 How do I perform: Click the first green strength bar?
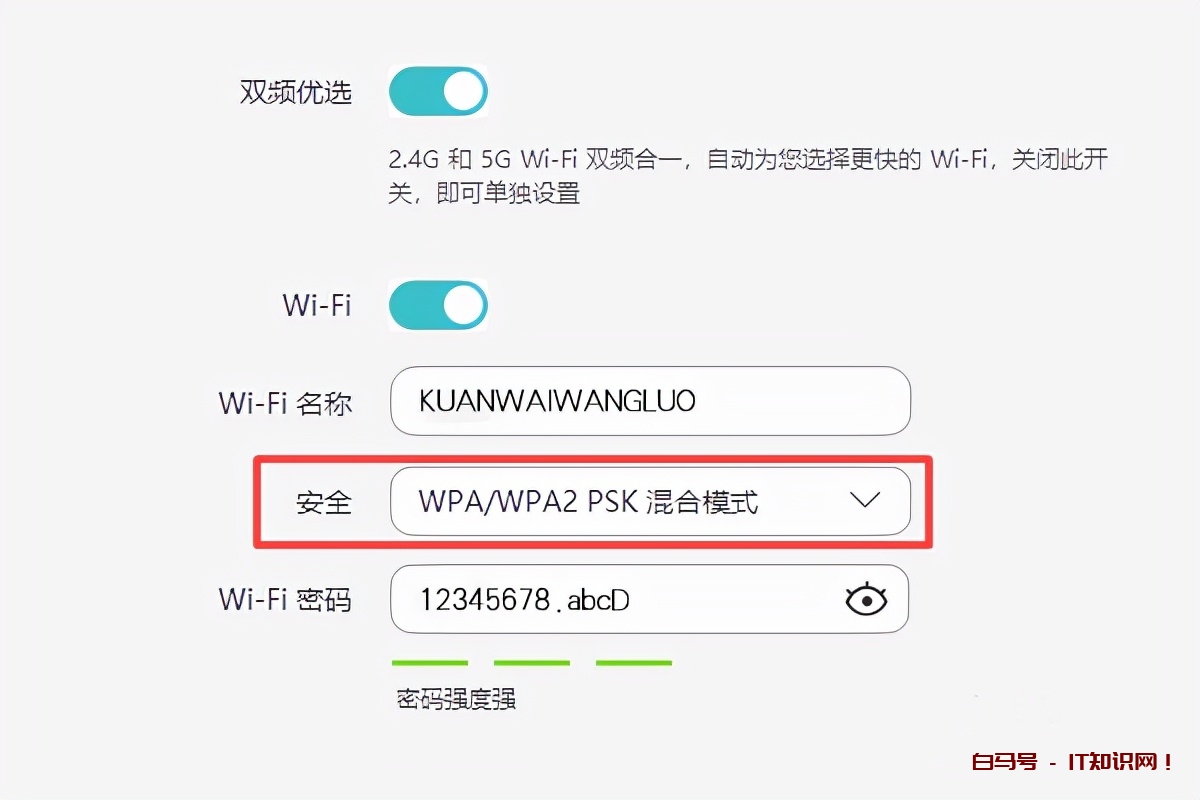(430, 662)
